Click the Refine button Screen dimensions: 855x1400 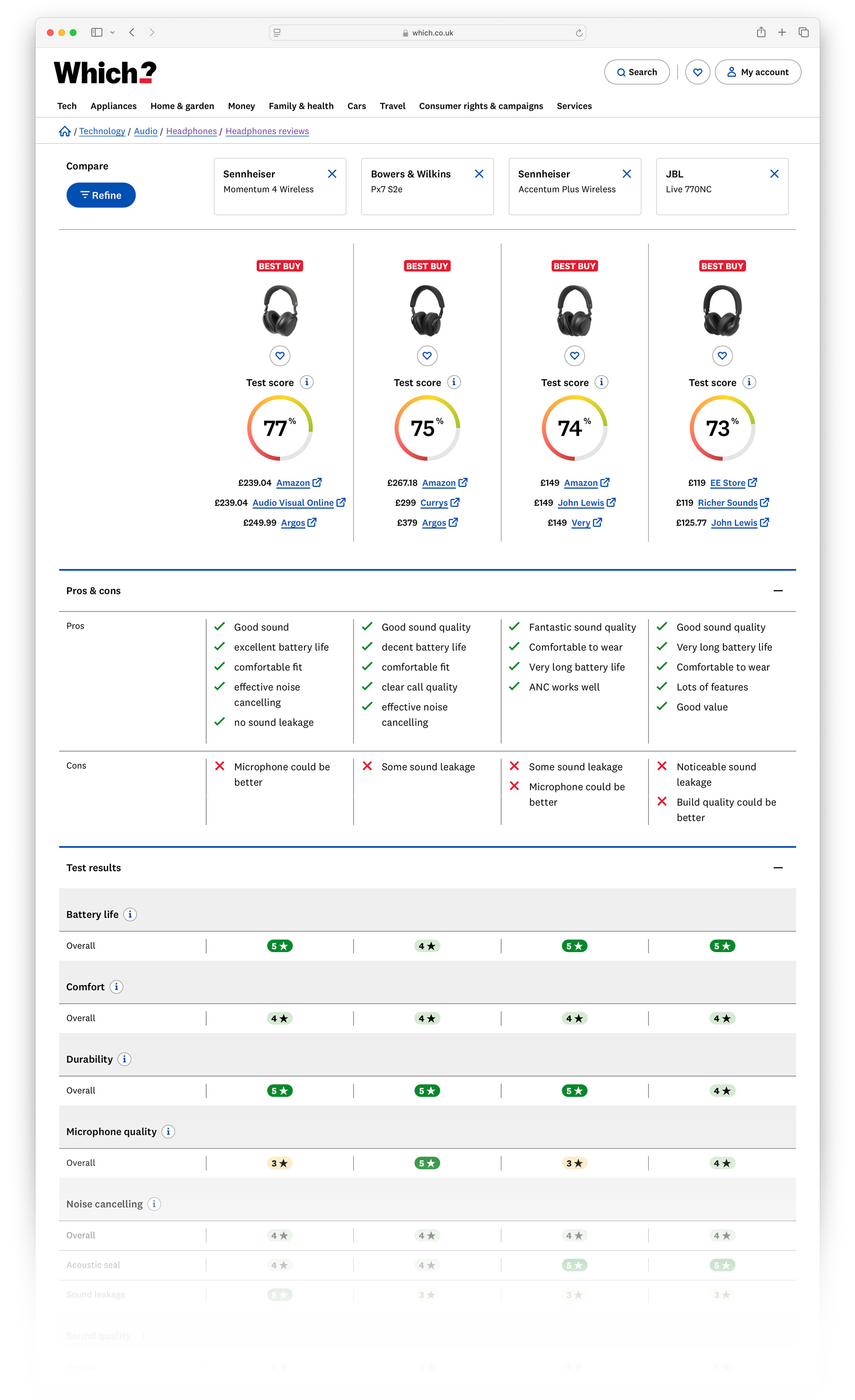coord(101,195)
